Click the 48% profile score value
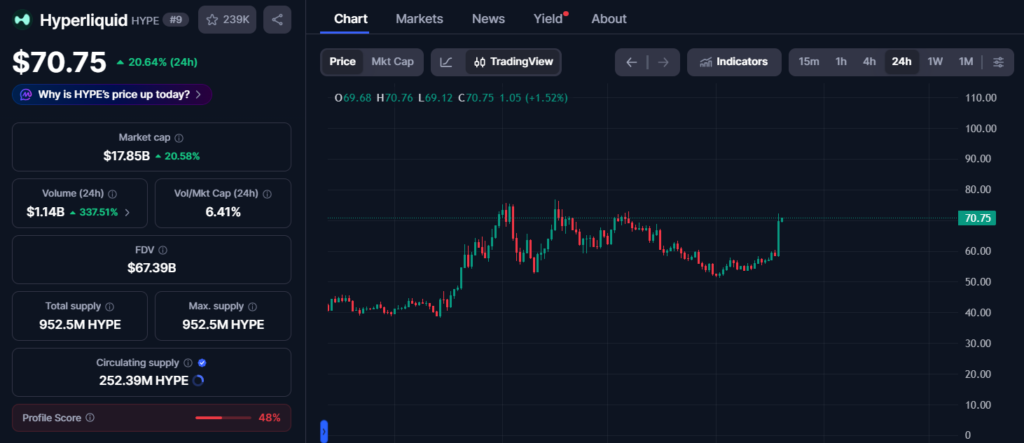Screen dimensions: 1024x443 point(270,418)
